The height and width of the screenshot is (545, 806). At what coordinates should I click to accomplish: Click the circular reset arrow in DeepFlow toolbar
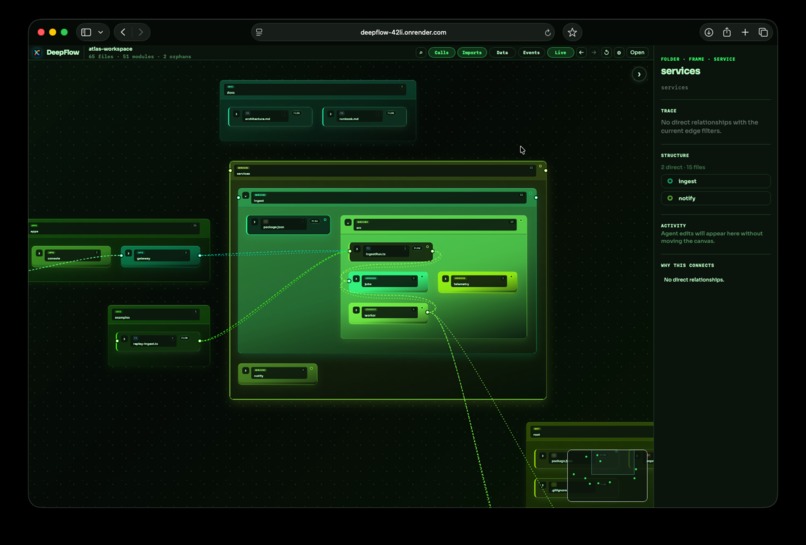coord(607,52)
